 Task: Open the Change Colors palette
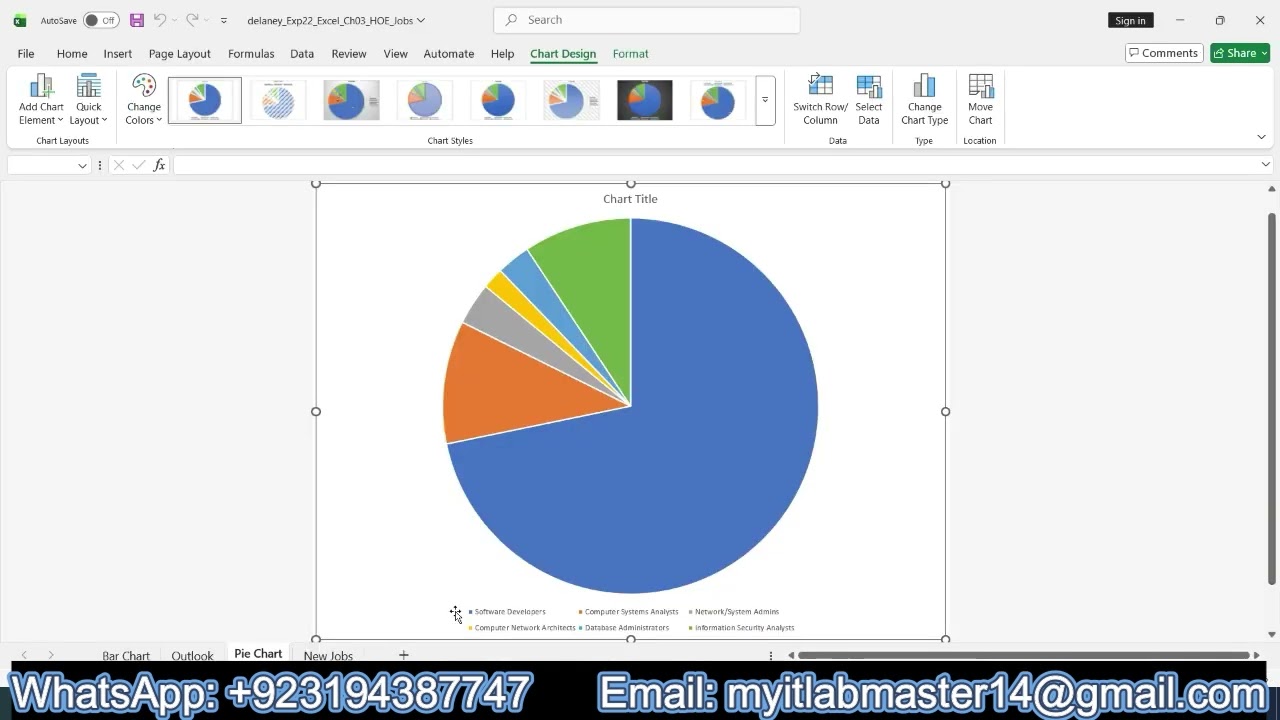point(144,100)
